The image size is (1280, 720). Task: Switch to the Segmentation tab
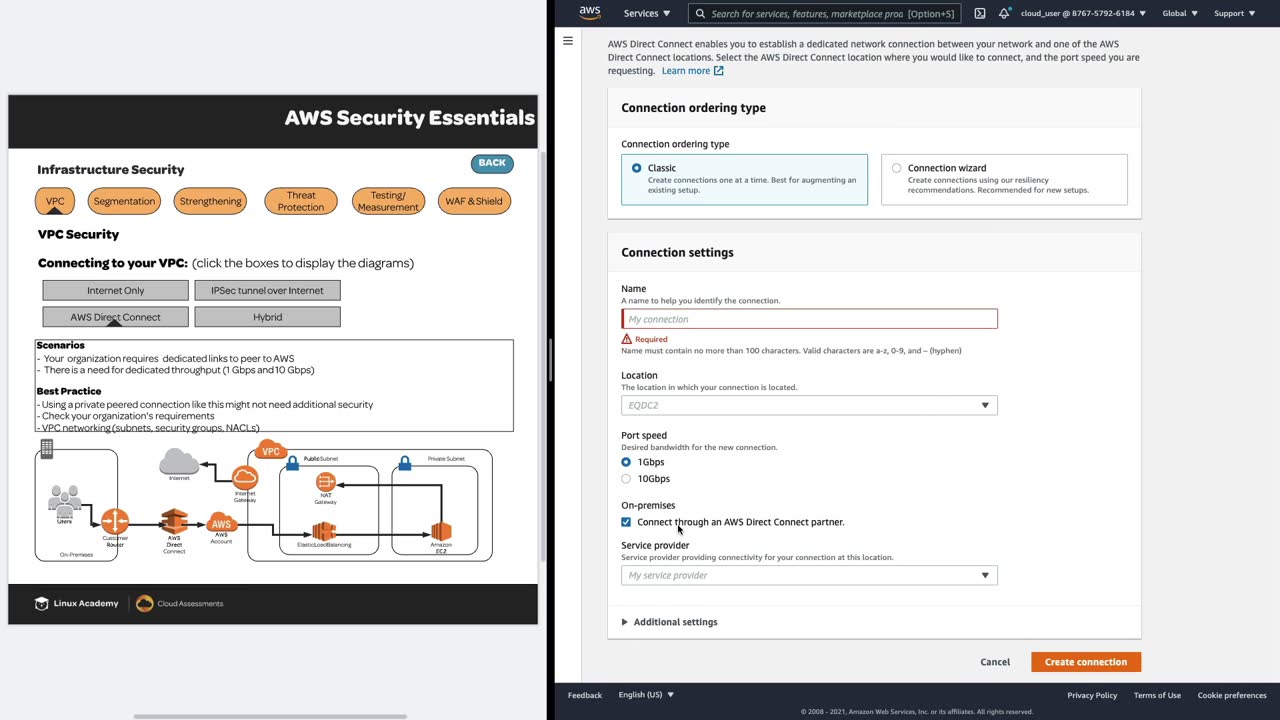tap(124, 201)
